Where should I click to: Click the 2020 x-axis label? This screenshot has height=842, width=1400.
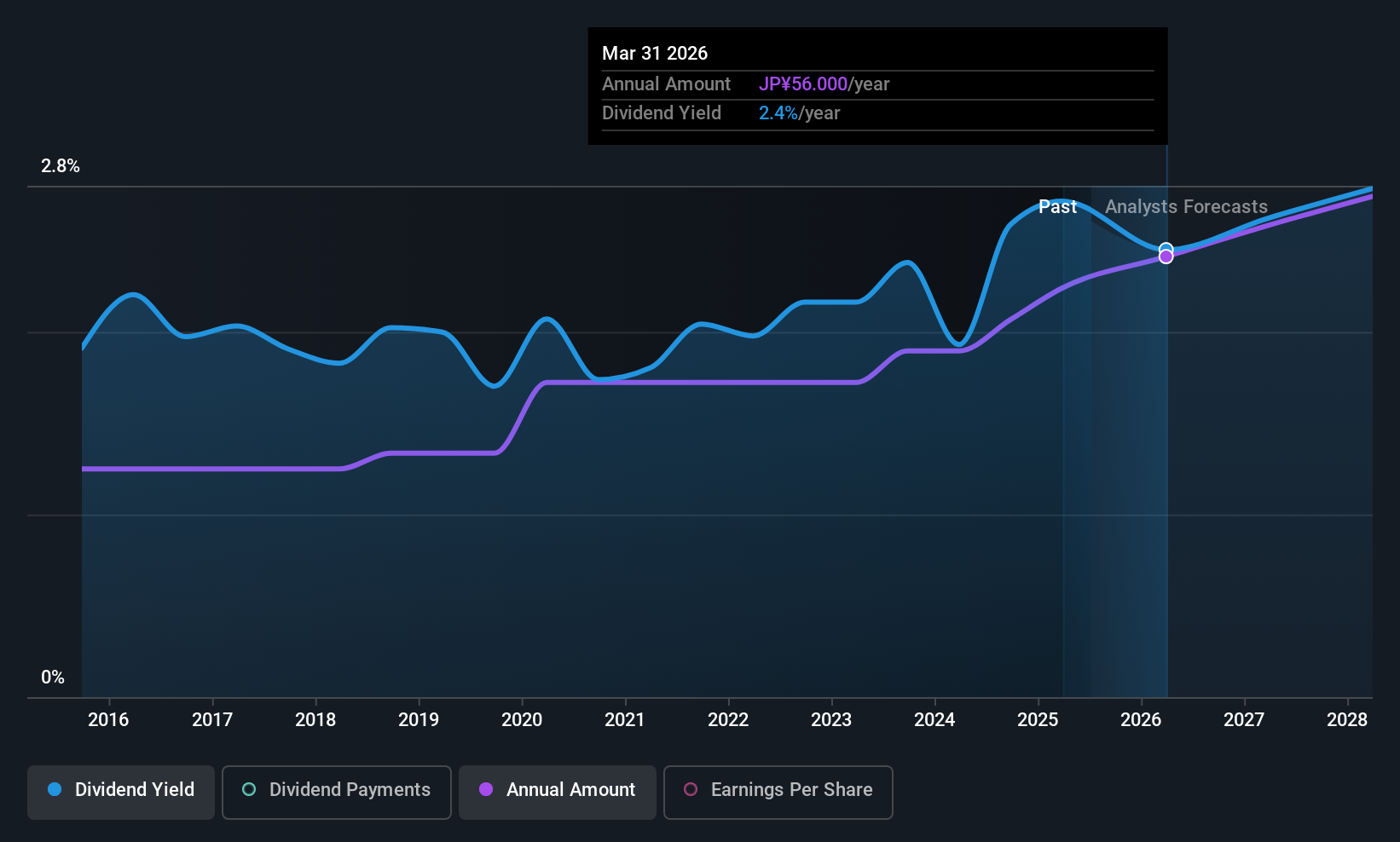pos(522,719)
